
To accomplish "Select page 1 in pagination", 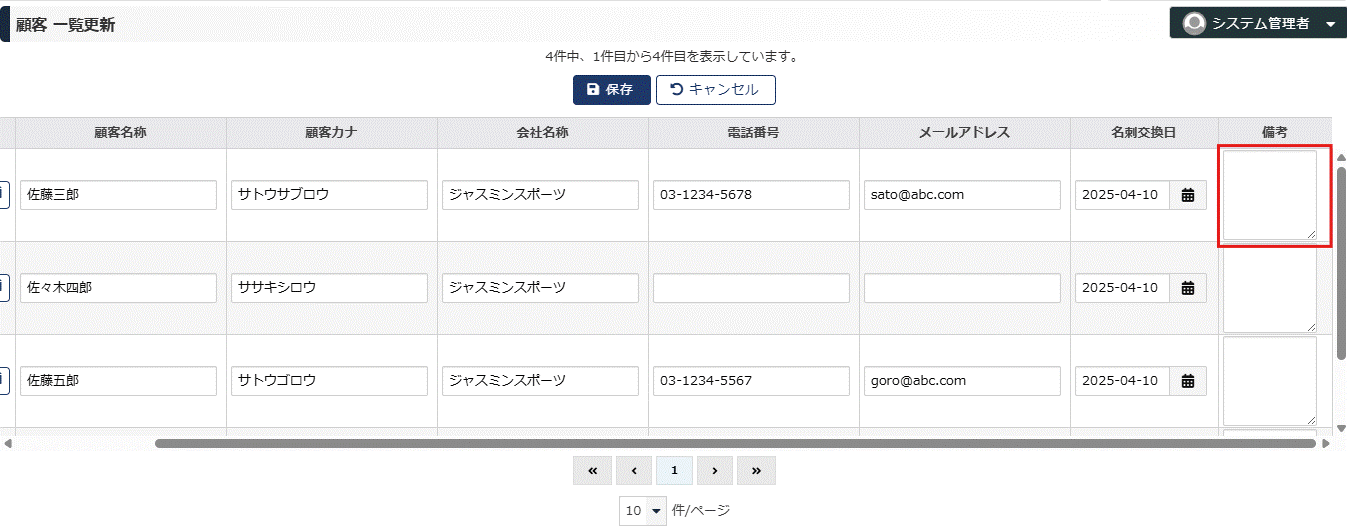I will click(674, 470).
